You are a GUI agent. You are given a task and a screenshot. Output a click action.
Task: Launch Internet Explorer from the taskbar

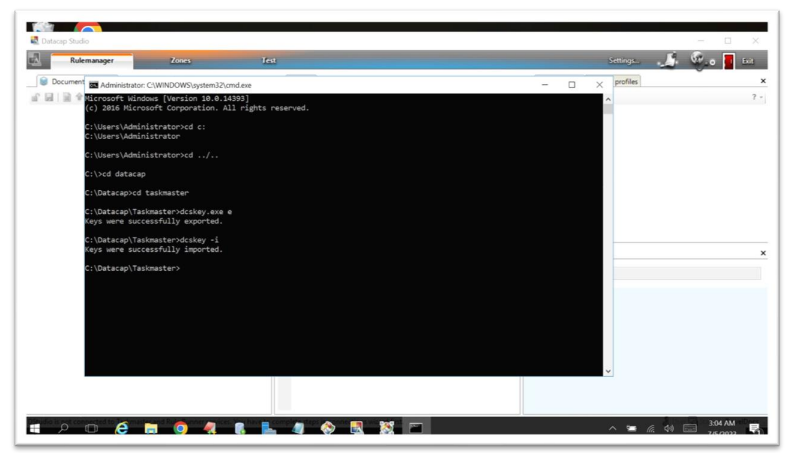point(121,428)
